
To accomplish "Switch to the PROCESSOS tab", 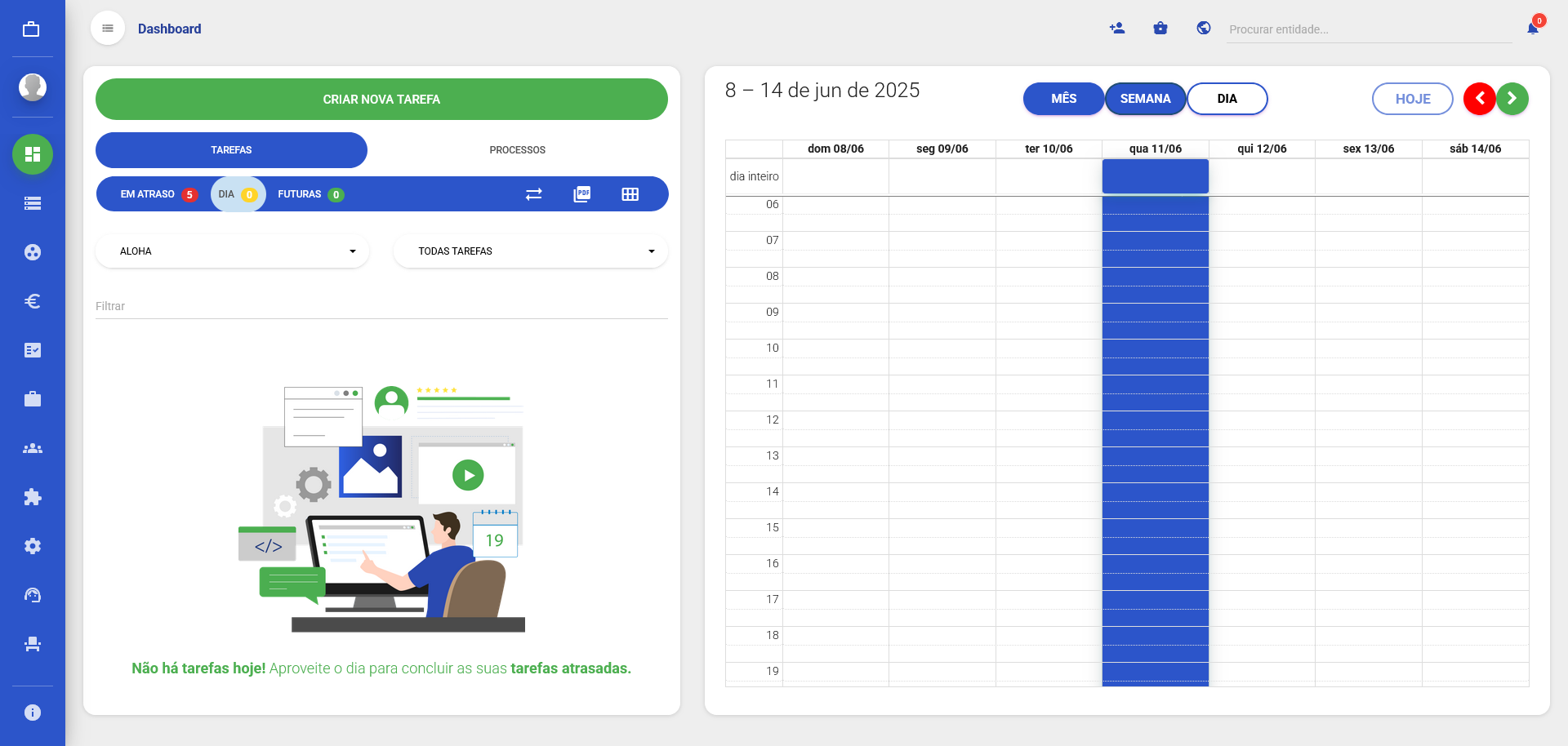I will [x=517, y=150].
